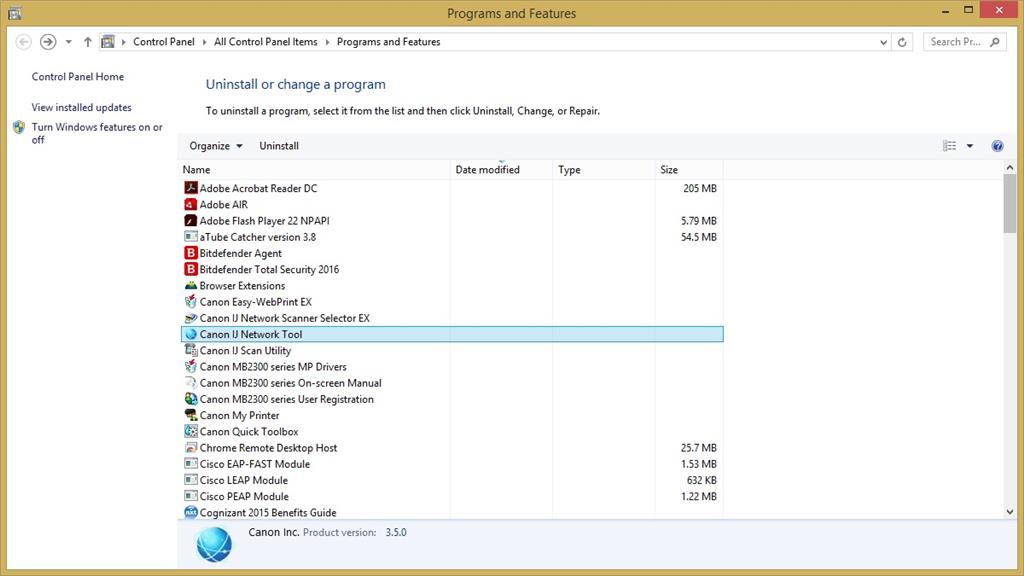1024x576 pixels.
Task: Click the 205 MB size value
Action: [699, 188]
